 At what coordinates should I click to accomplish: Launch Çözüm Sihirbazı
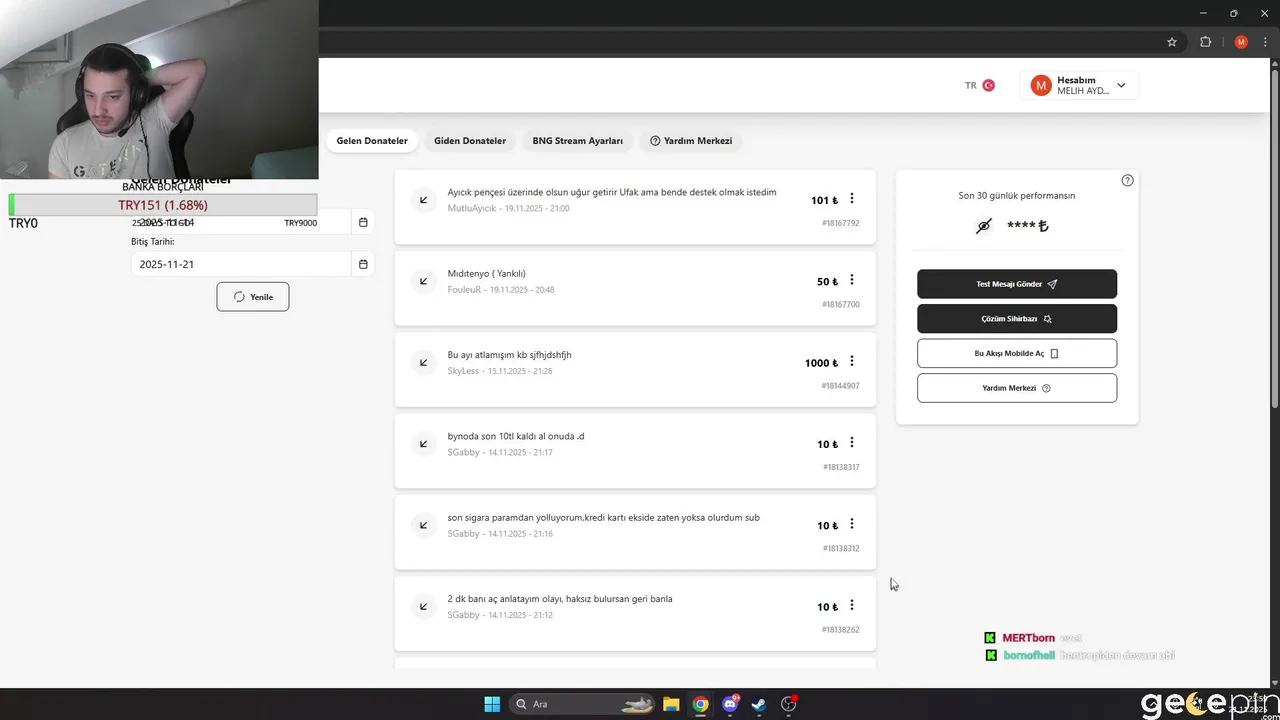[1017, 319]
